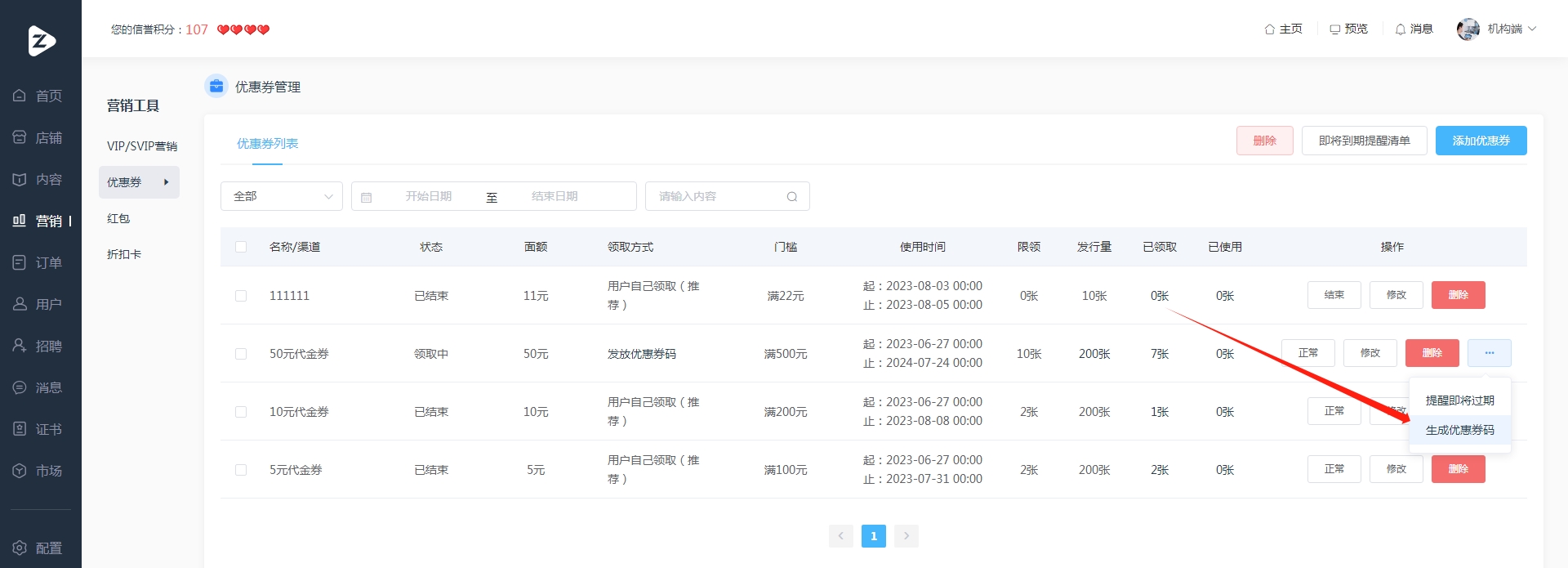Image resolution: width=1568 pixels, height=568 pixels.
Task: Select the 10元代金券 row checkbox
Action: [x=241, y=412]
